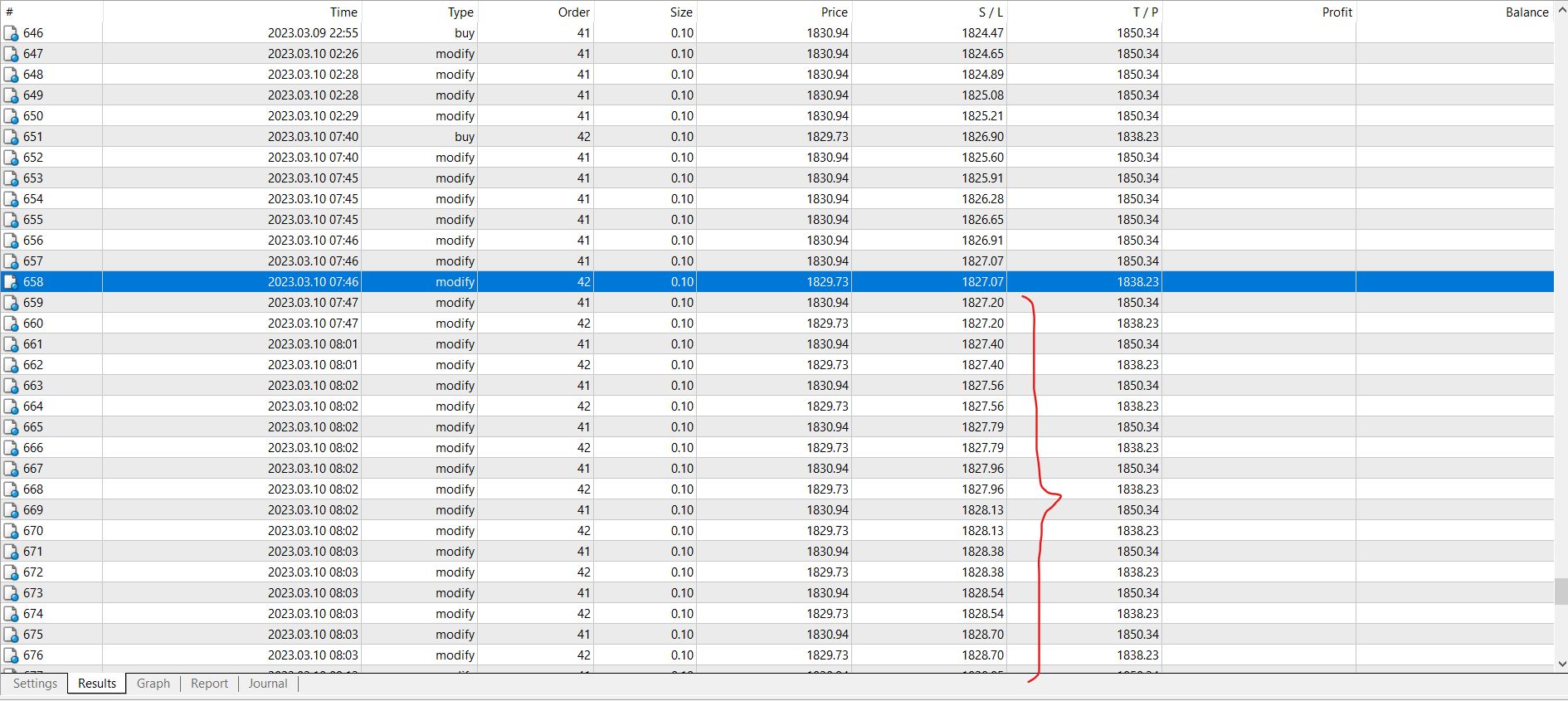The width and height of the screenshot is (1568, 701).
Task: Click S/L value 1825.21 in row 650
Action: click(982, 116)
